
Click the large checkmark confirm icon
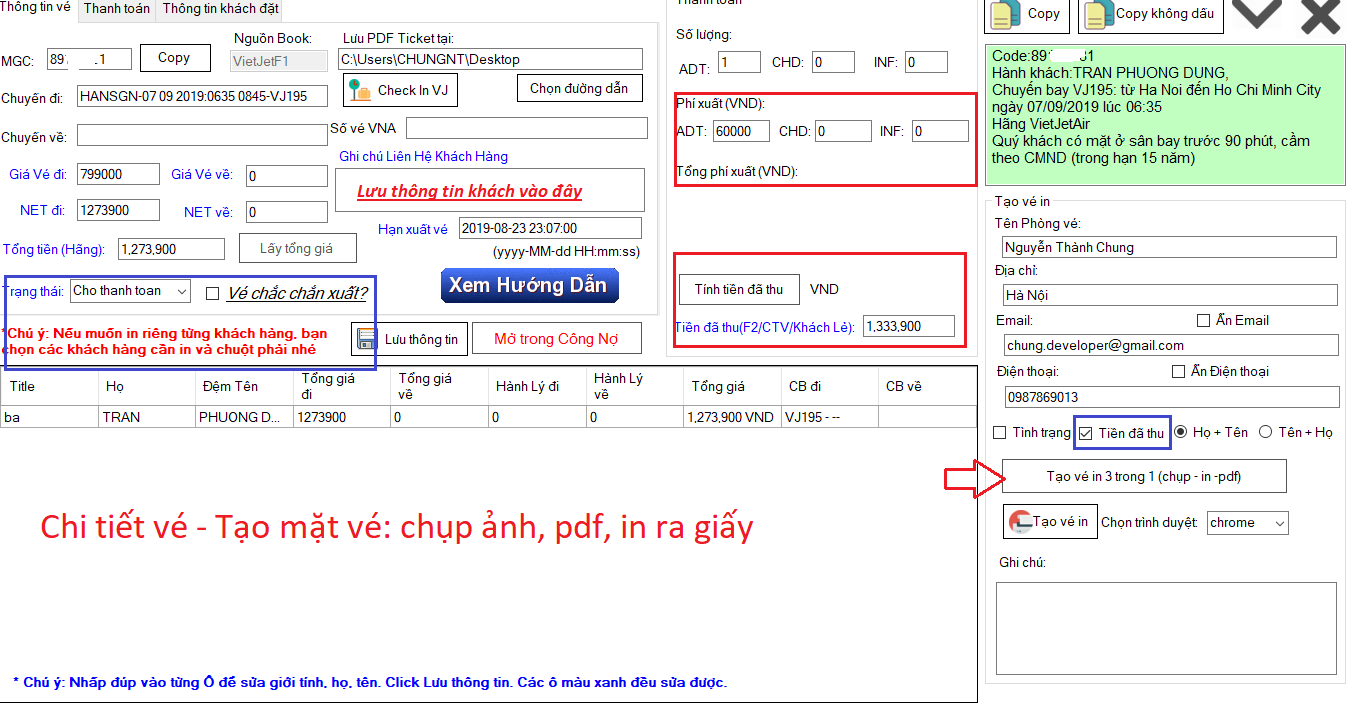[1257, 15]
